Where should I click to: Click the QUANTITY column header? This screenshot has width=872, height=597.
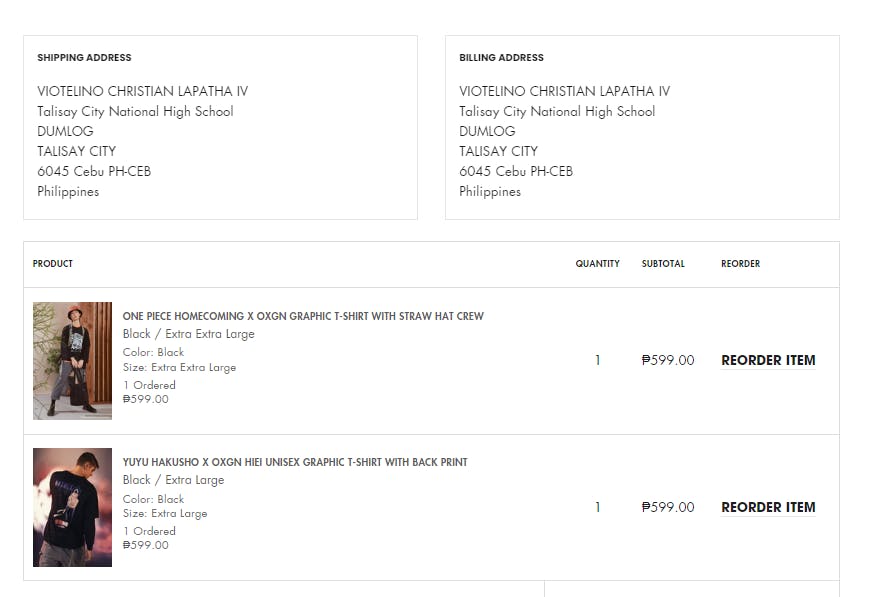click(x=597, y=264)
